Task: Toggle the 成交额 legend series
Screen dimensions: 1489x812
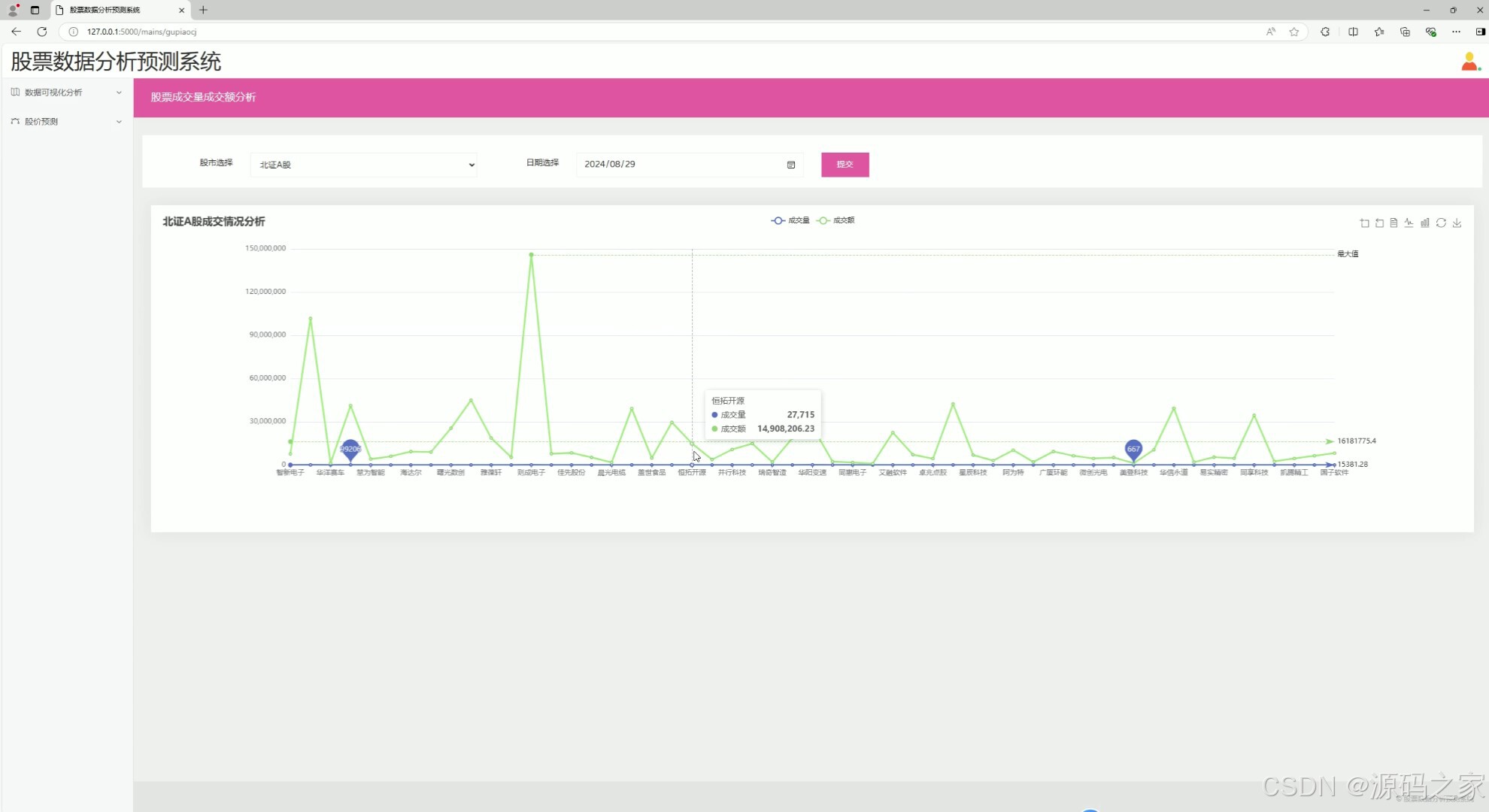Action: [x=835, y=220]
